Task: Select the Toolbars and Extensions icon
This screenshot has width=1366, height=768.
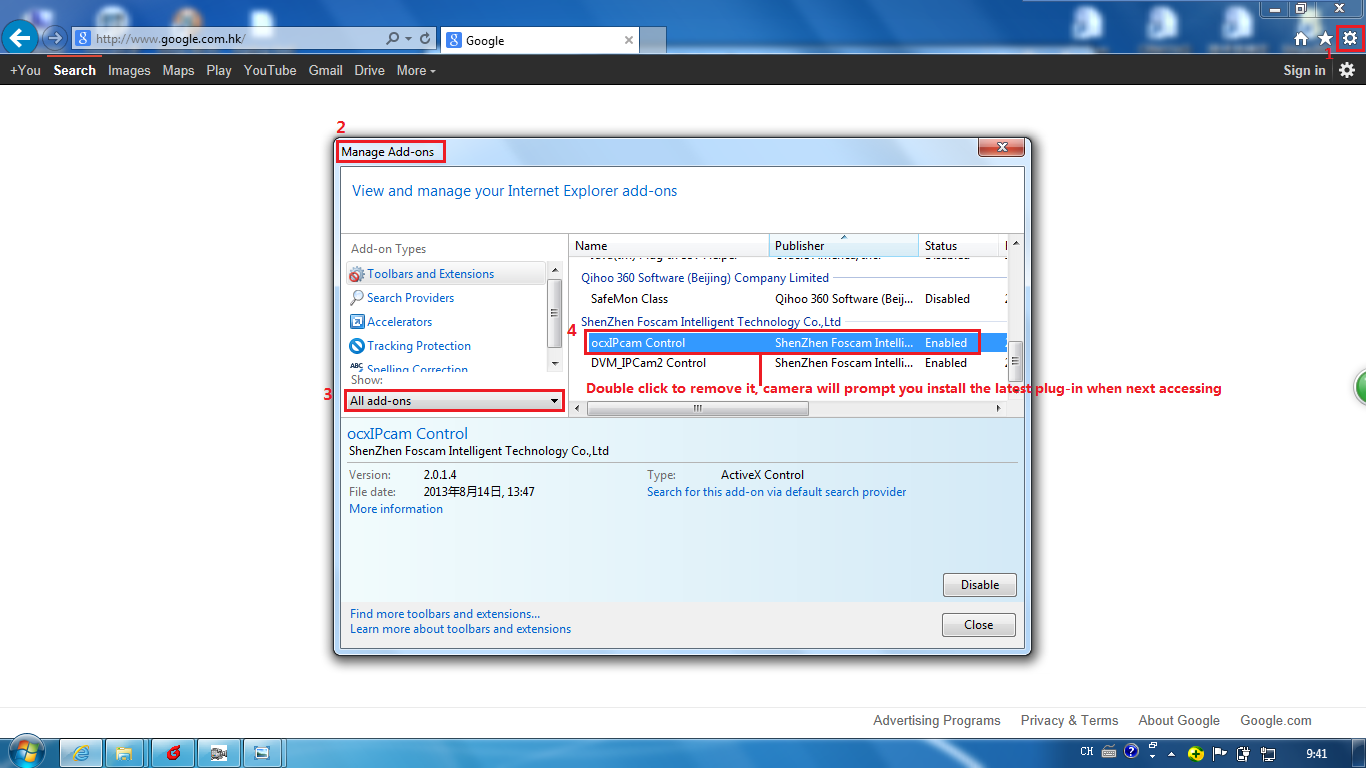Action: point(357,274)
